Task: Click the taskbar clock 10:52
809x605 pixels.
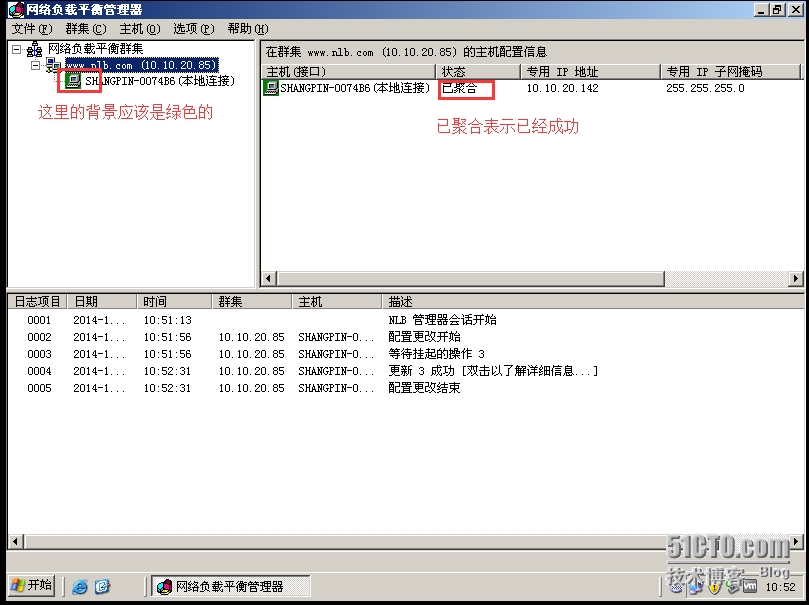Action: click(x=780, y=587)
